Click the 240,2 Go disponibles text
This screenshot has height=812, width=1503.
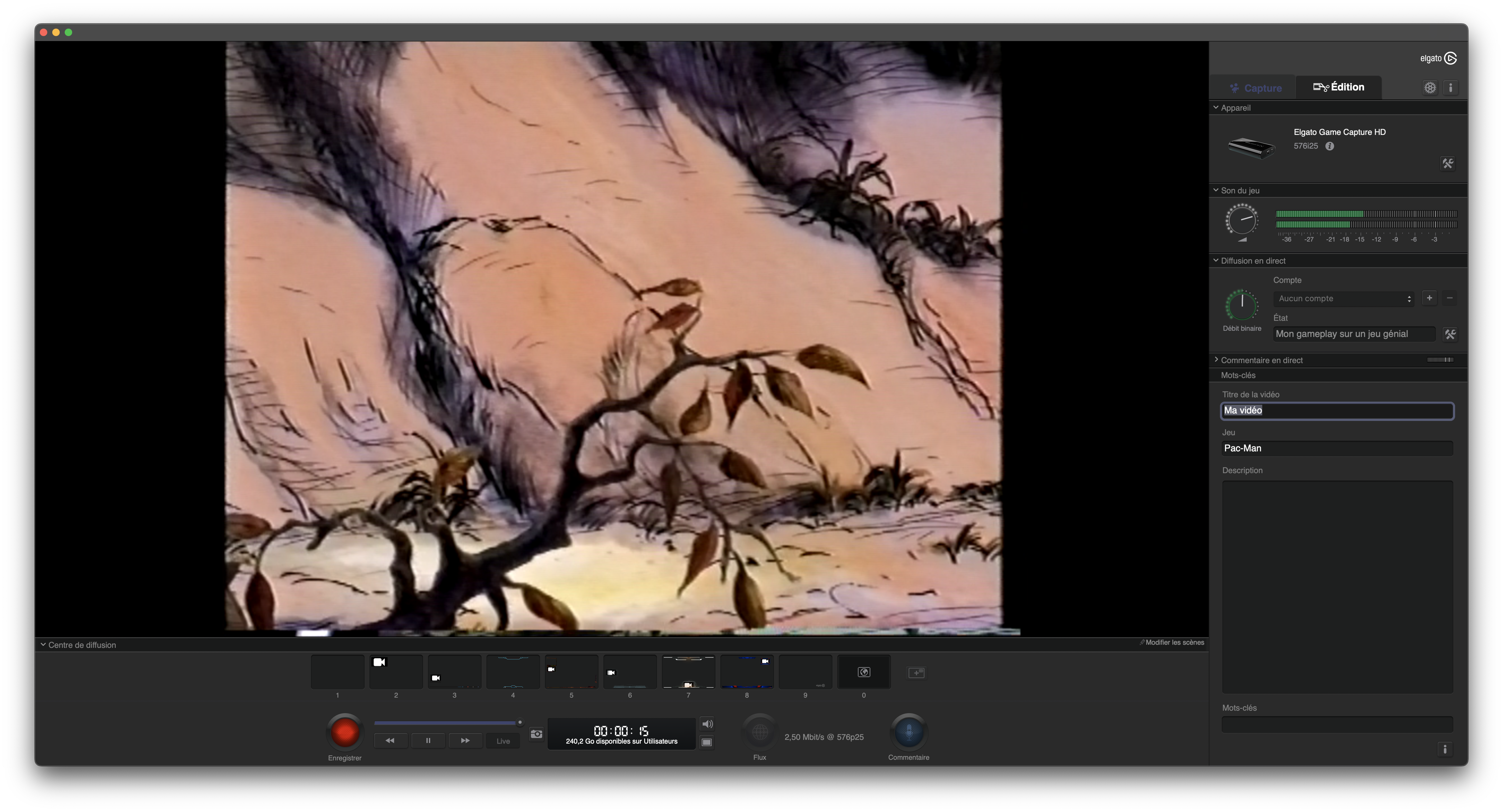[x=621, y=741]
